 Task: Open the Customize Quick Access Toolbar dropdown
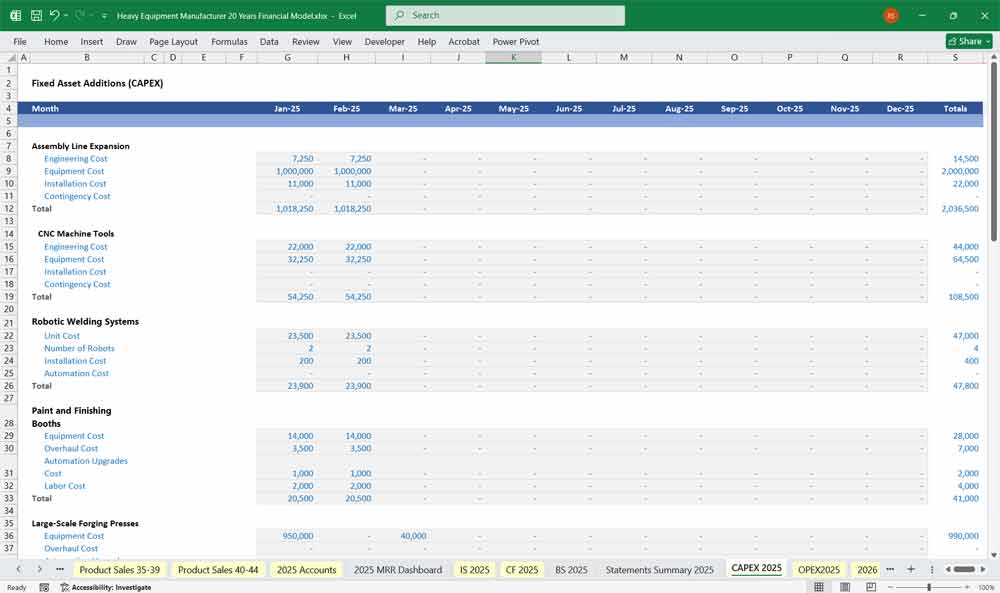click(x=104, y=15)
